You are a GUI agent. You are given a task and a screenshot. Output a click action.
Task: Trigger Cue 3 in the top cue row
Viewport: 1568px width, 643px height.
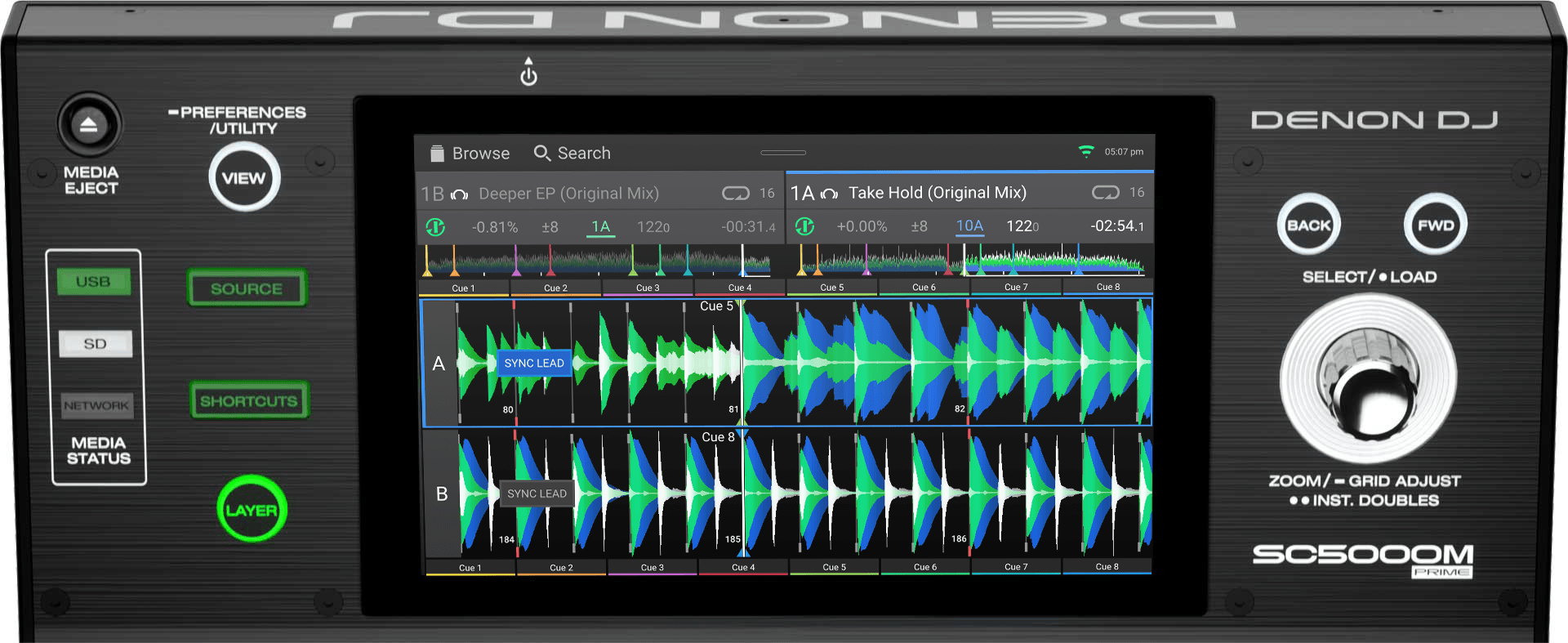point(648,288)
